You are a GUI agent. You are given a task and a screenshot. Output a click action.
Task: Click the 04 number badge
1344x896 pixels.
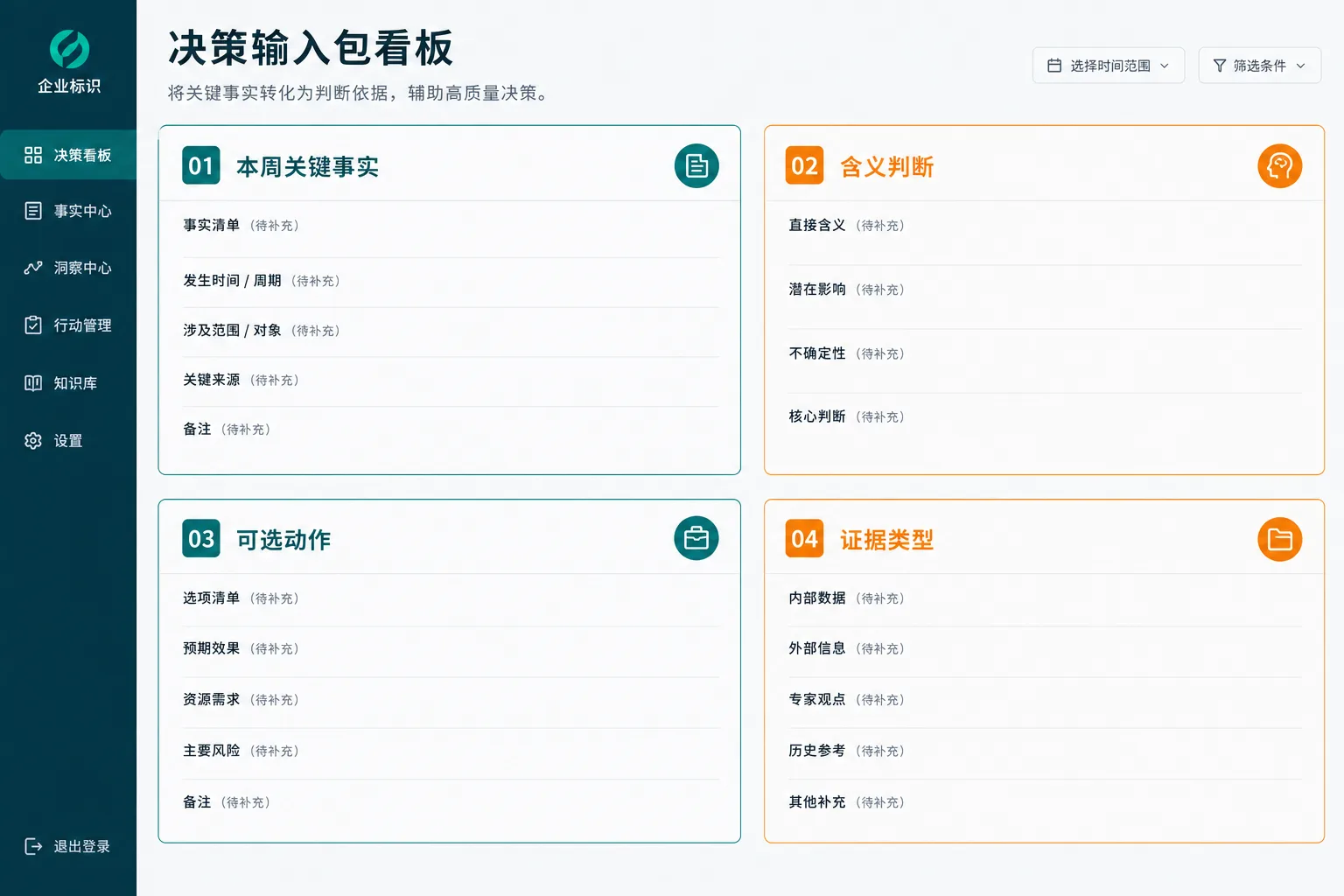tap(805, 539)
